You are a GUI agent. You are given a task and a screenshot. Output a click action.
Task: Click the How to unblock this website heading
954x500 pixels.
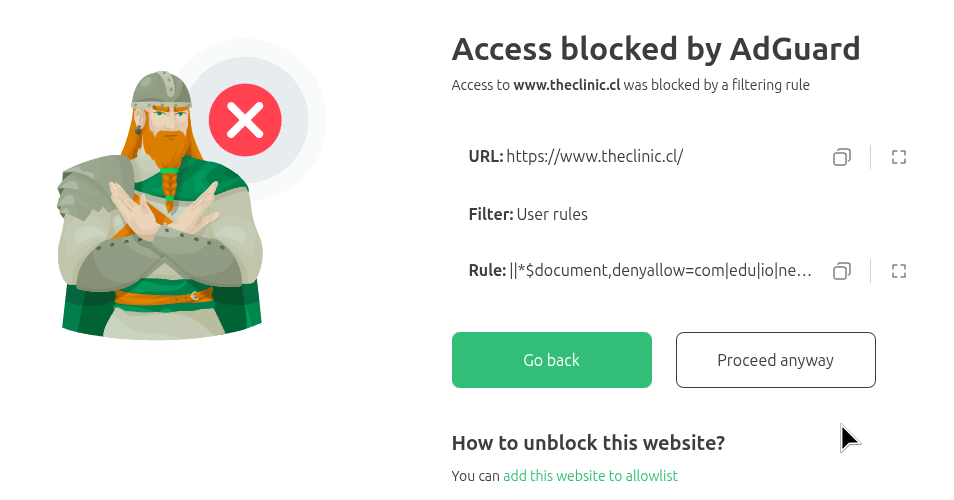[588, 443]
